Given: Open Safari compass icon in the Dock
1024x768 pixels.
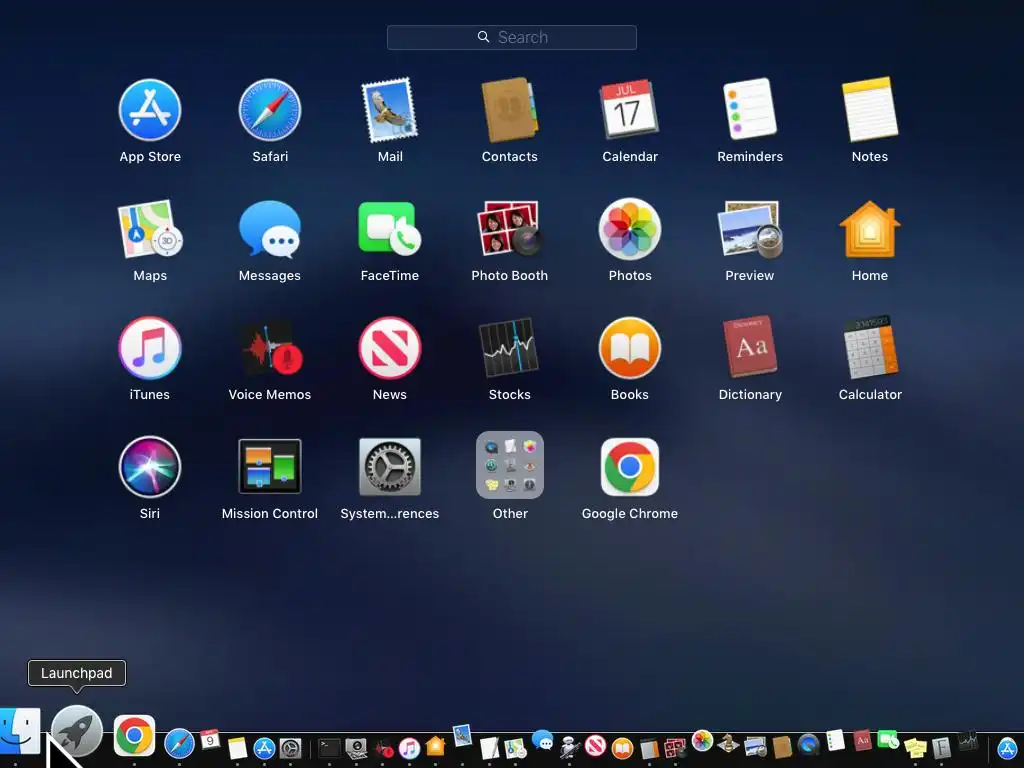Looking at the screenshot, I should pyautogui.click(x=179, y=744).
